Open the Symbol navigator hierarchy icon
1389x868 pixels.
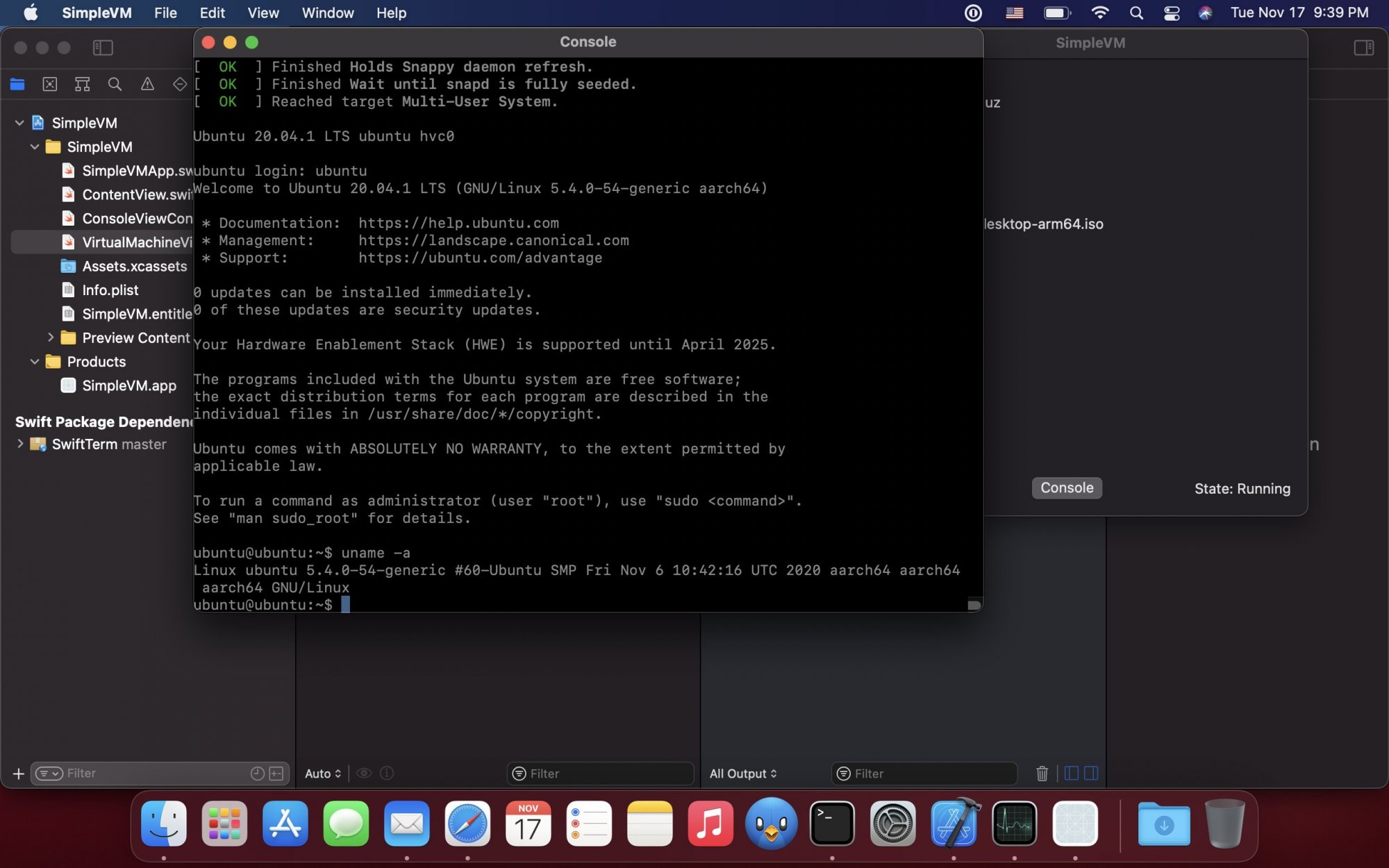[83, 84]
